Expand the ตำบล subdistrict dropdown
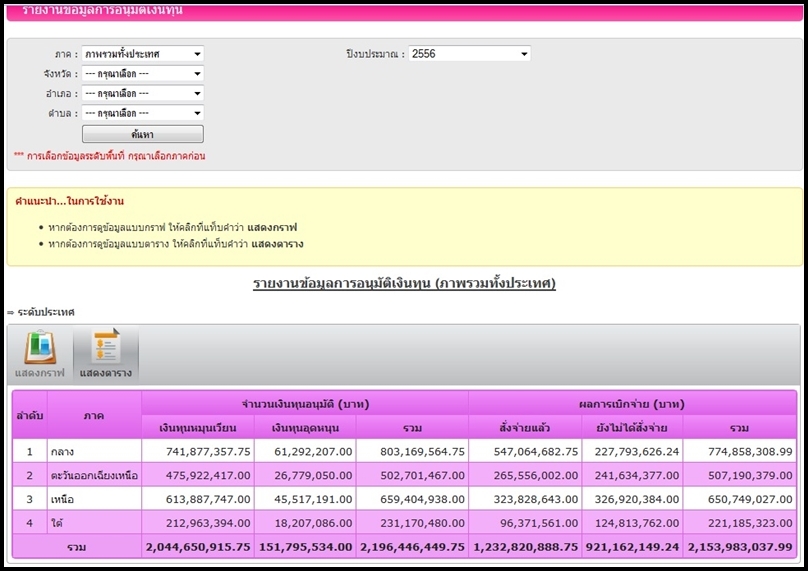 click(x=143, y=114)
